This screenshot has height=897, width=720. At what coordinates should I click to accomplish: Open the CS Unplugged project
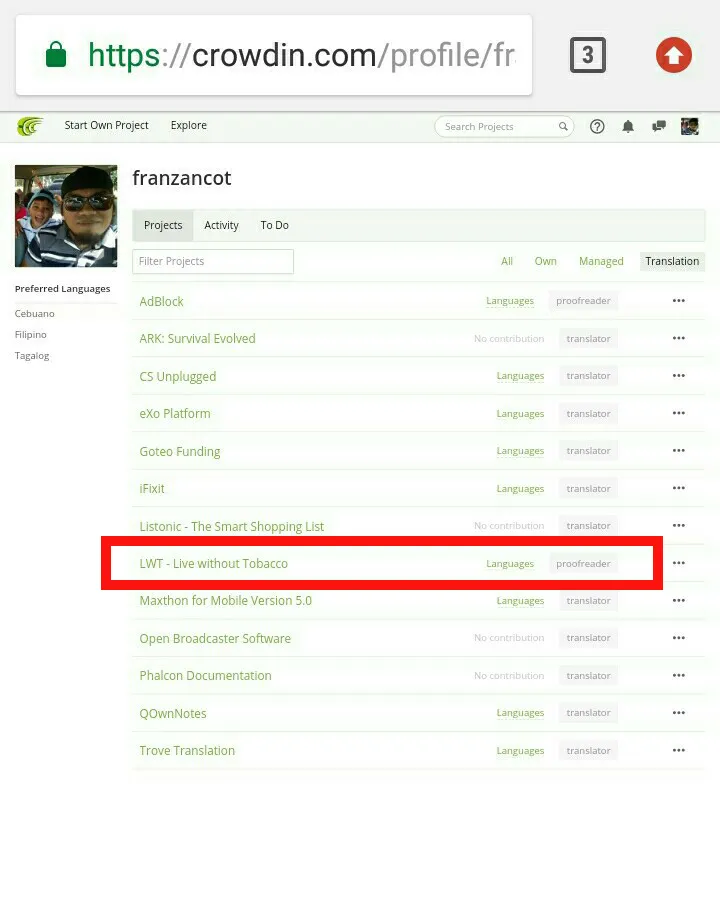(x=178, y=376)
